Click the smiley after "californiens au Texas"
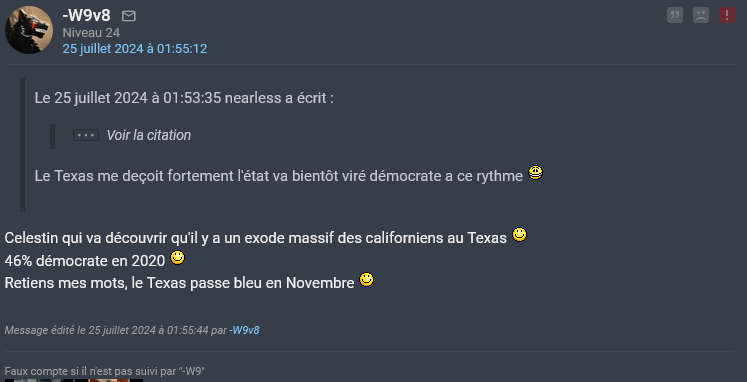Screen dimensions: 747x382 pos(519,235)
